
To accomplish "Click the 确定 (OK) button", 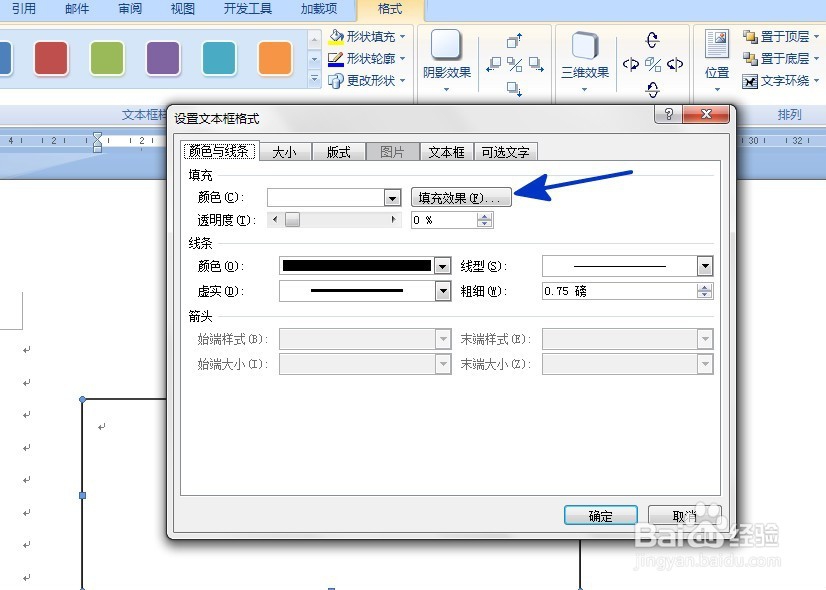I will point(600,514).
